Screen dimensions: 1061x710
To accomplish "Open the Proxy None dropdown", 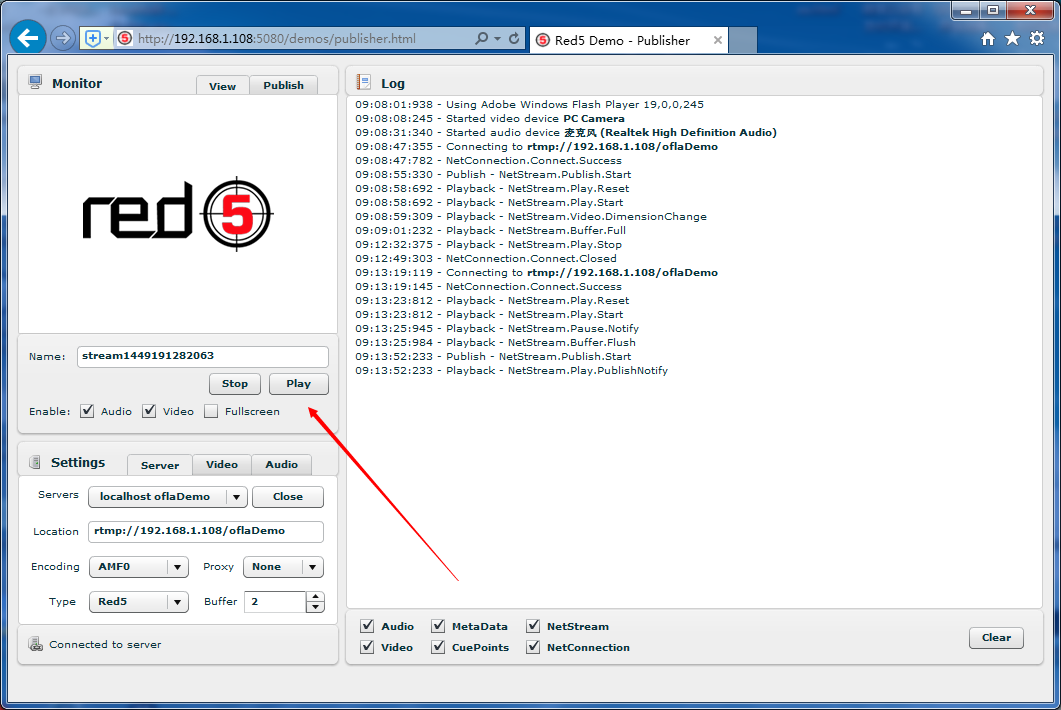I will tap(283, 567).
